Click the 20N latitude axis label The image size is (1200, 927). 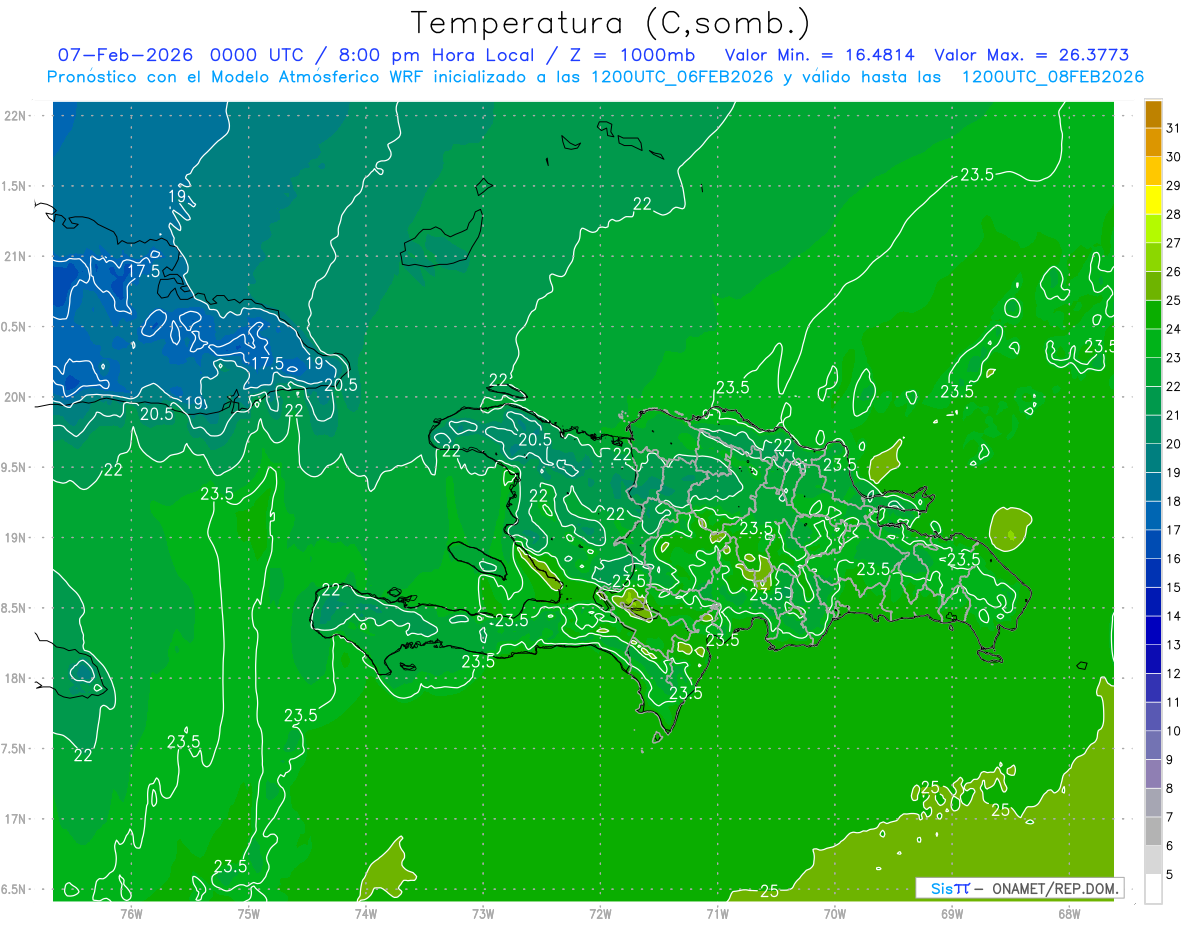tap(15, 397)
